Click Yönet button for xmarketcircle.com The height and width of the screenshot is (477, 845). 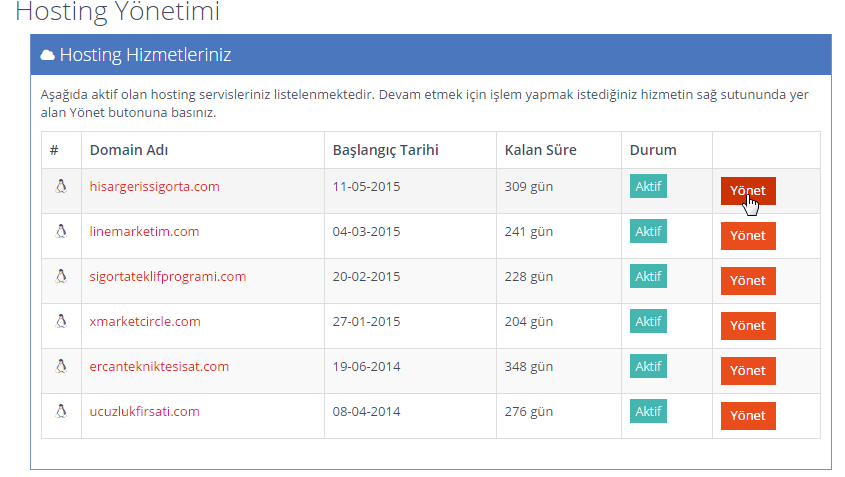[x=748, y=326]
